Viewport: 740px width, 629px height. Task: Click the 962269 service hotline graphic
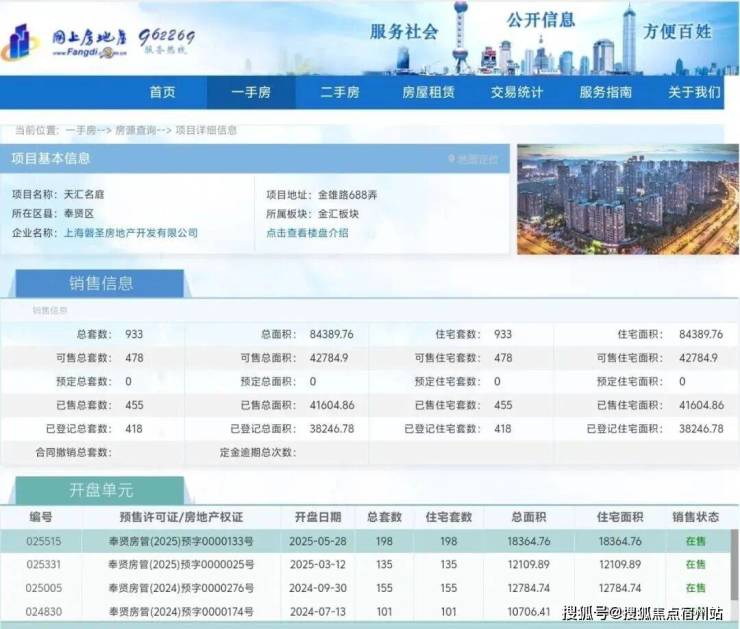pyautogui.click(x=166, y=40)
